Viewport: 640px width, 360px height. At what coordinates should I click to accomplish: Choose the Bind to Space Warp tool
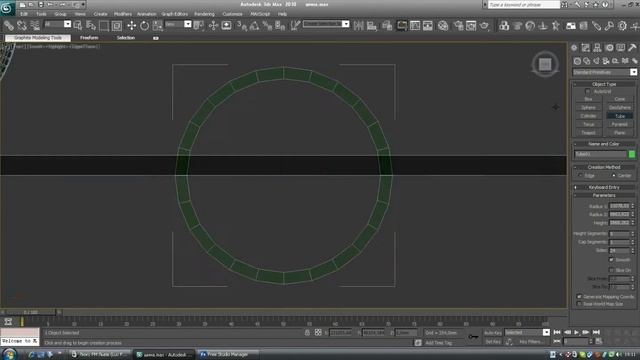35,26
